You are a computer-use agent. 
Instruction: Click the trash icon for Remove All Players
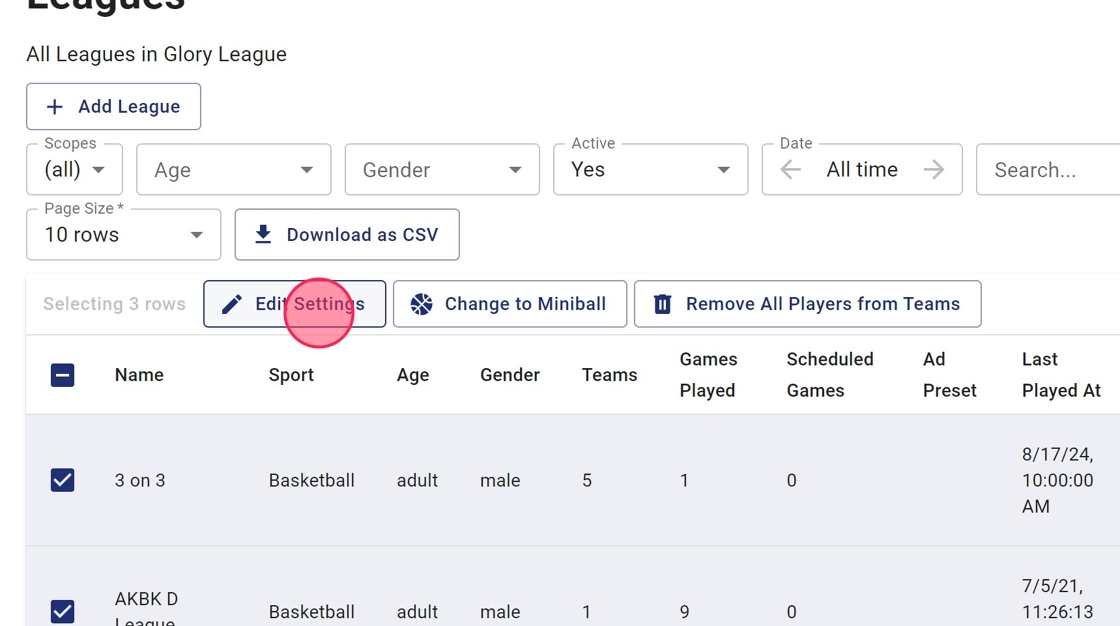662,304
